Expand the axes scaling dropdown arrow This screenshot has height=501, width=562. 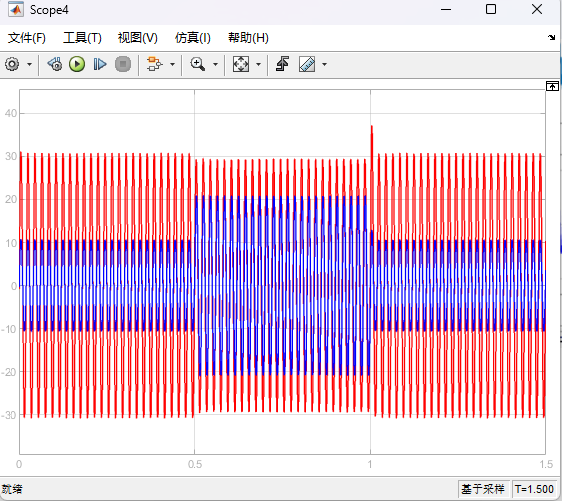pos(258,65)
